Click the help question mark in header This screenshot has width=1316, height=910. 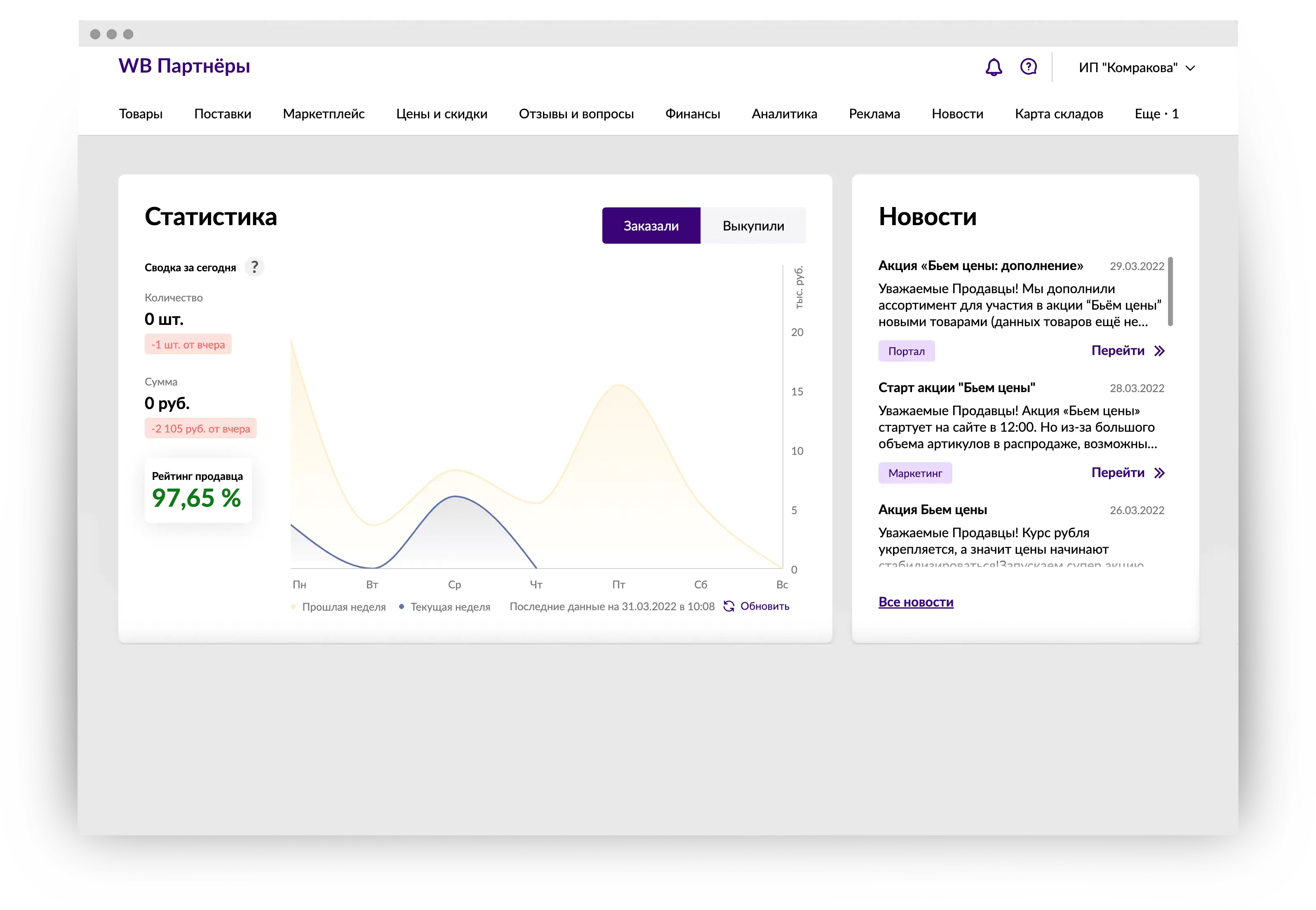(x=1028, y=67)
